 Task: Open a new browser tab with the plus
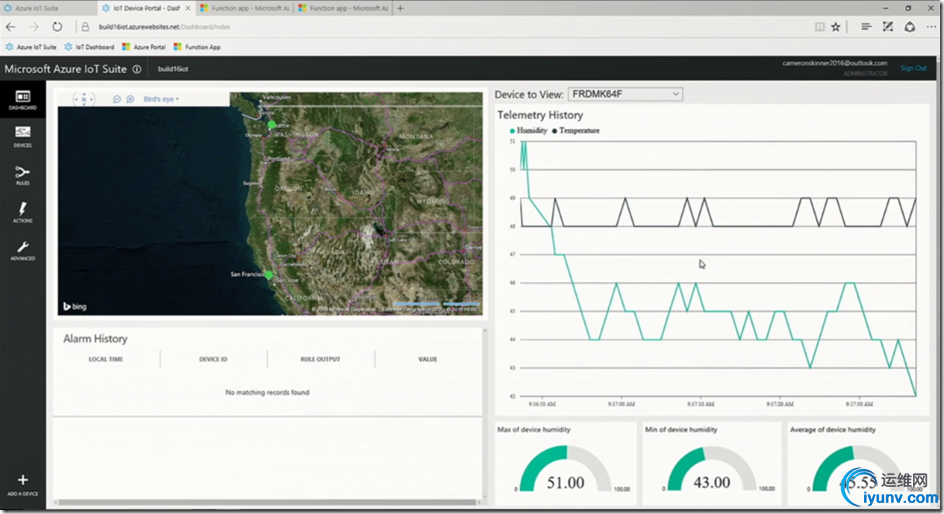click(400, 8)
